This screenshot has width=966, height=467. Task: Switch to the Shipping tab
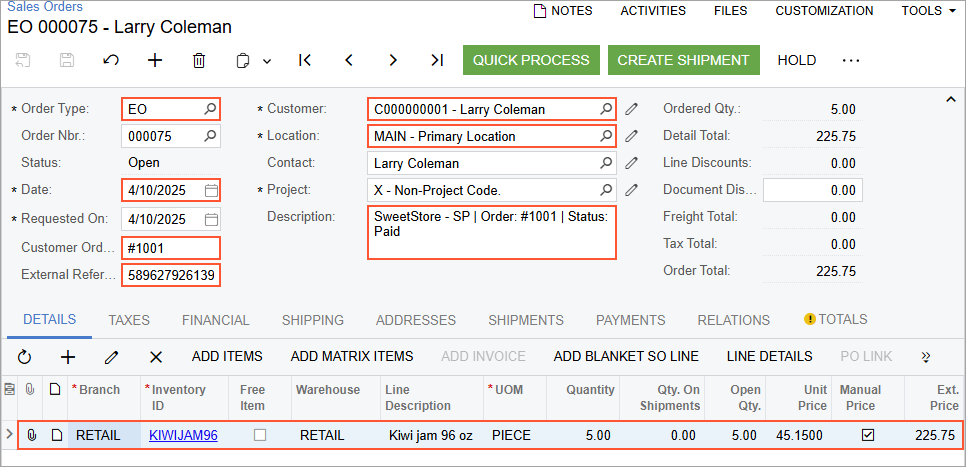(312, 320)
